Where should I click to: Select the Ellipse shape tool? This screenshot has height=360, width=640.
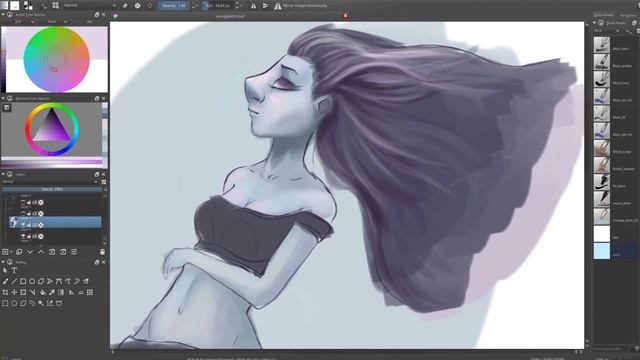(x=32, y=281)
